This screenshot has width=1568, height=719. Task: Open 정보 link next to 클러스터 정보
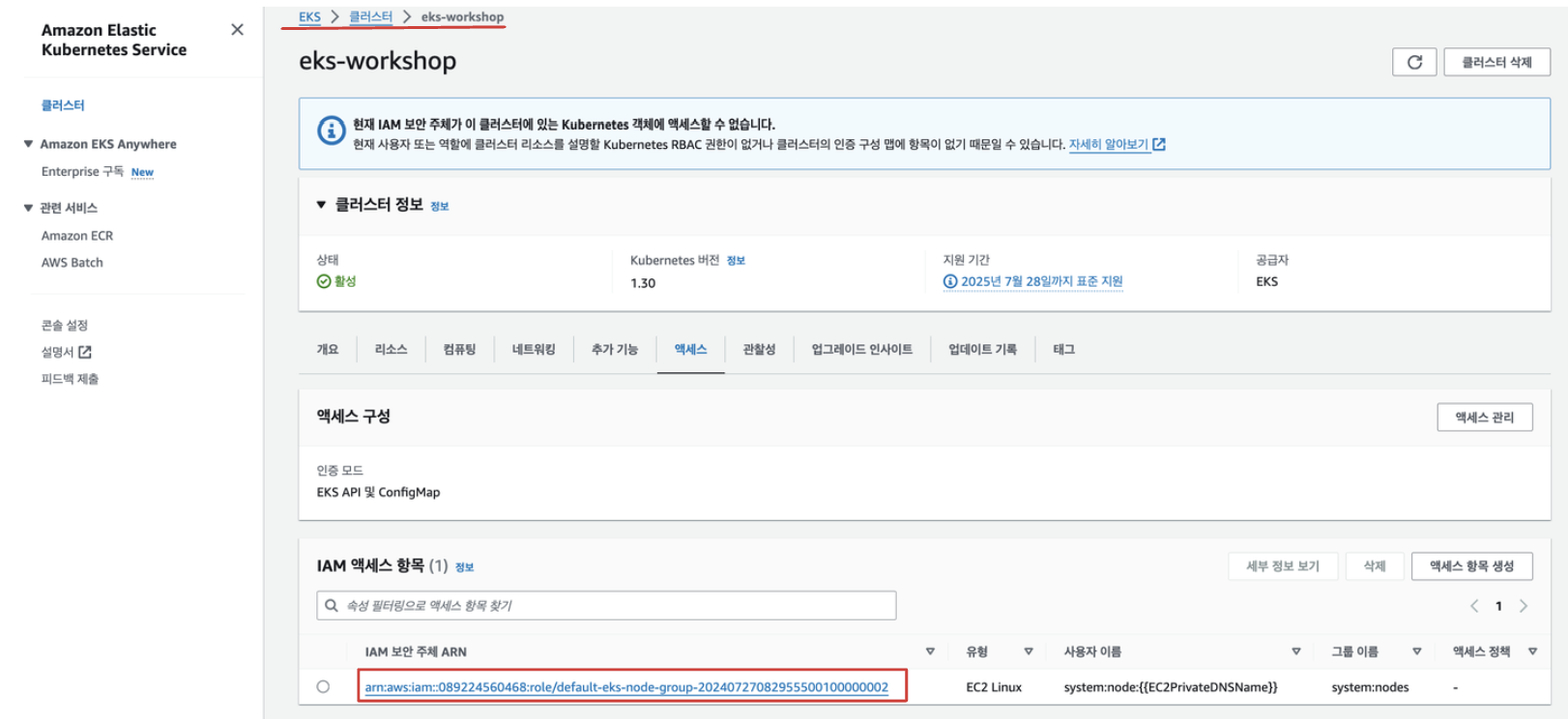pyautogui.click(x=440, y=207)
